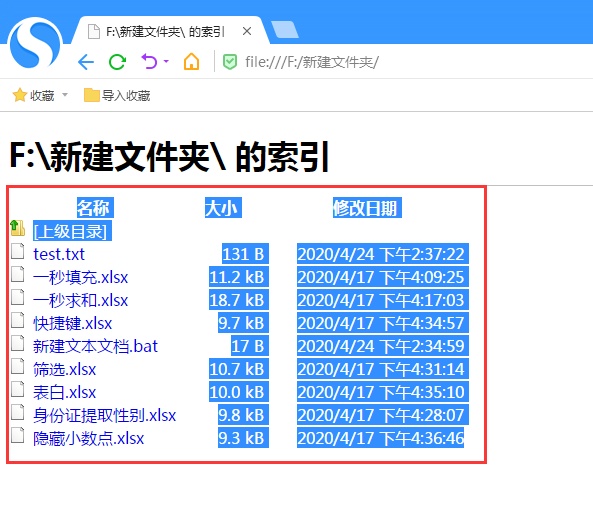Screen dimensions: 593x523
Task: Open a new tab button
Action: (x=284, y=30)
